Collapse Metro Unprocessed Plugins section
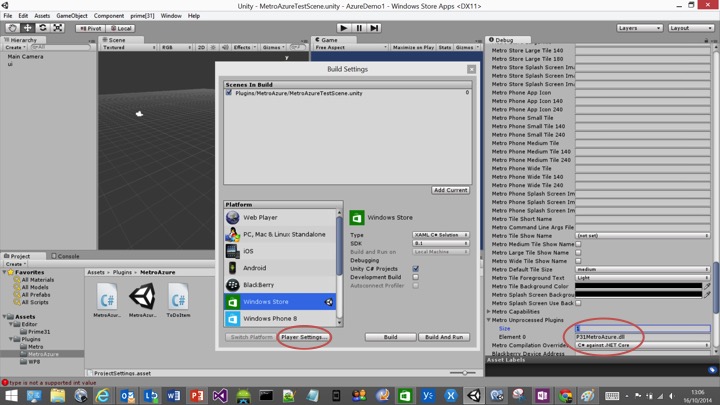This screenshot has width=720, height=405. (489, 320)
